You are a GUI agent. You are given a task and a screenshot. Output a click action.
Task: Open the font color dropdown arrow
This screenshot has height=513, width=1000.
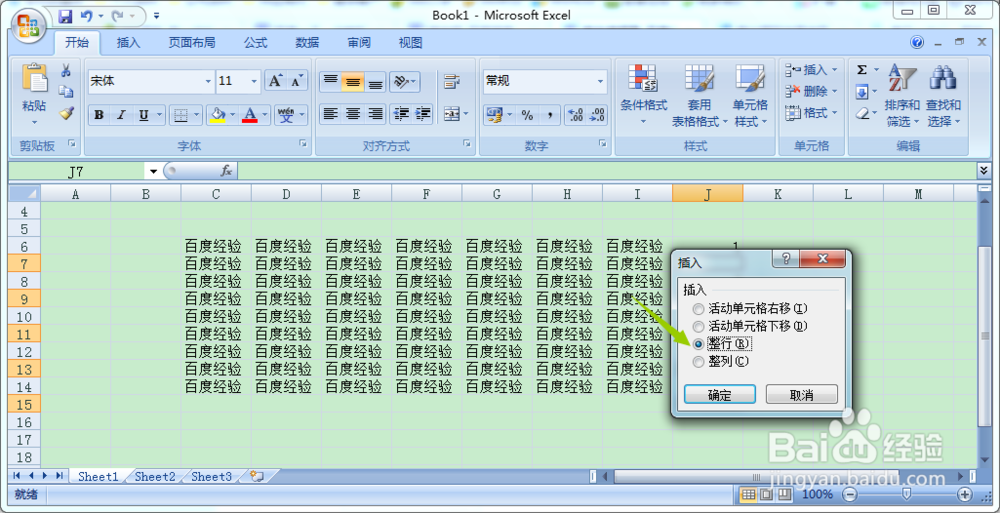tap(265, 115)
